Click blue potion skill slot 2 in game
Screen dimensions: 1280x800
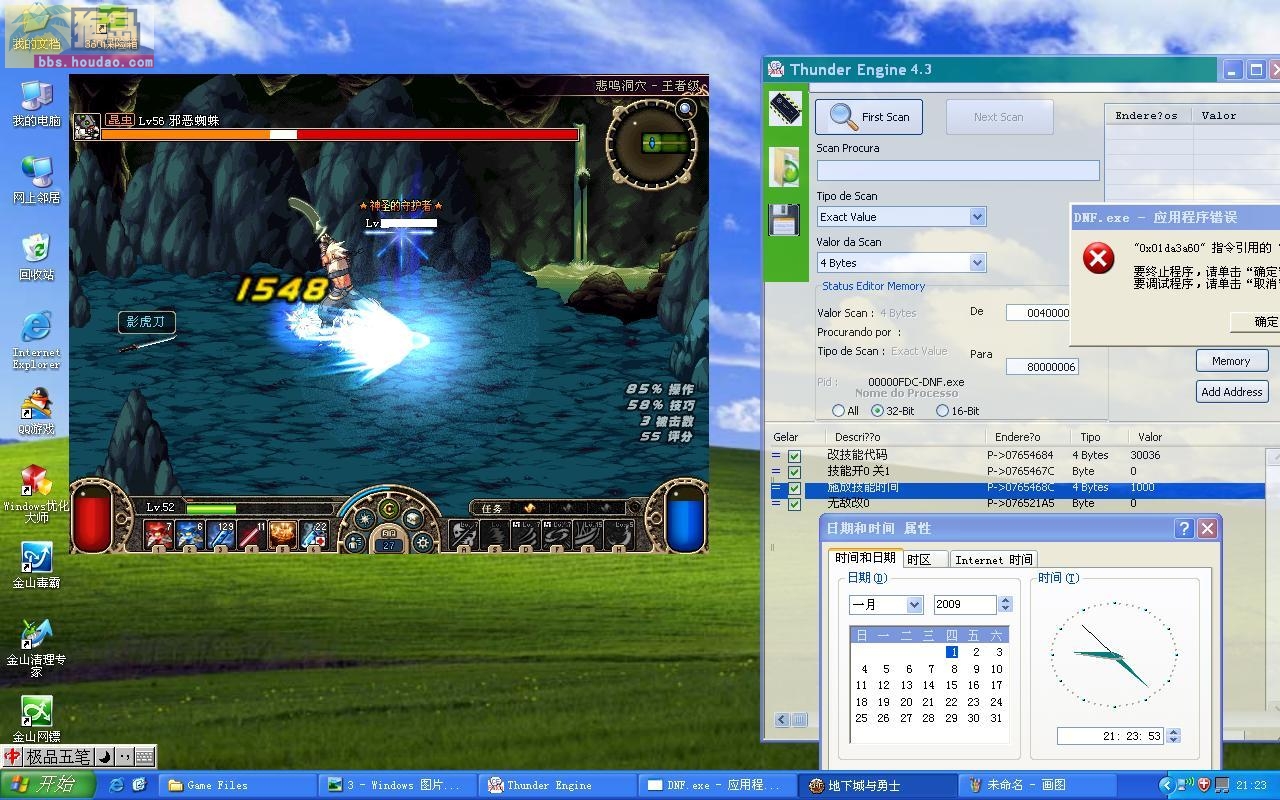pos(190,535)
